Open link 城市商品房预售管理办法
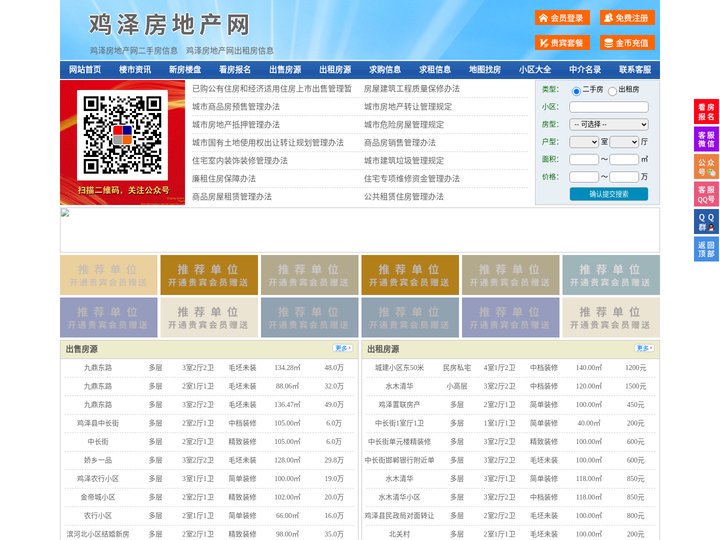The image size is (720, 540). [x=236, y=107]
